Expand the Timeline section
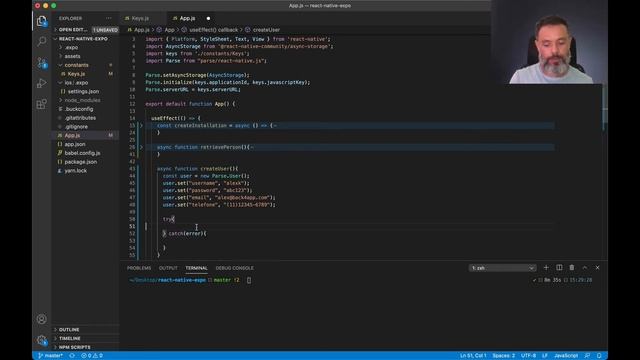 pos(69,338)
